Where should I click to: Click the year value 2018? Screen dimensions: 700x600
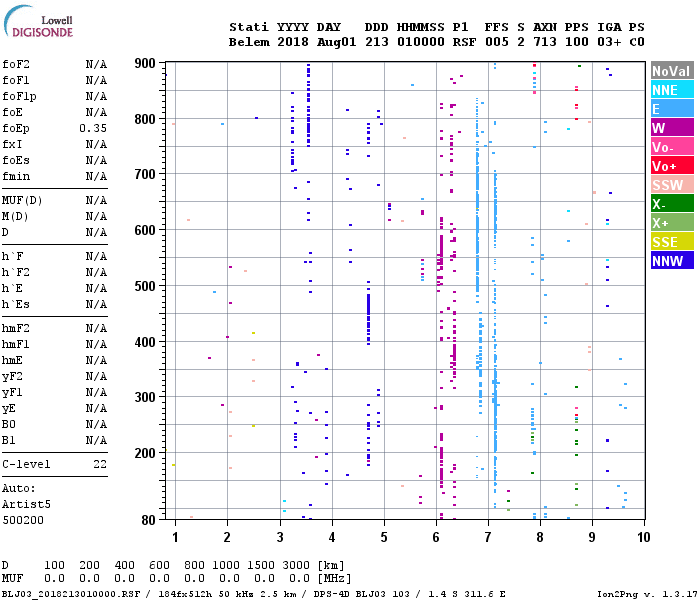293,42
